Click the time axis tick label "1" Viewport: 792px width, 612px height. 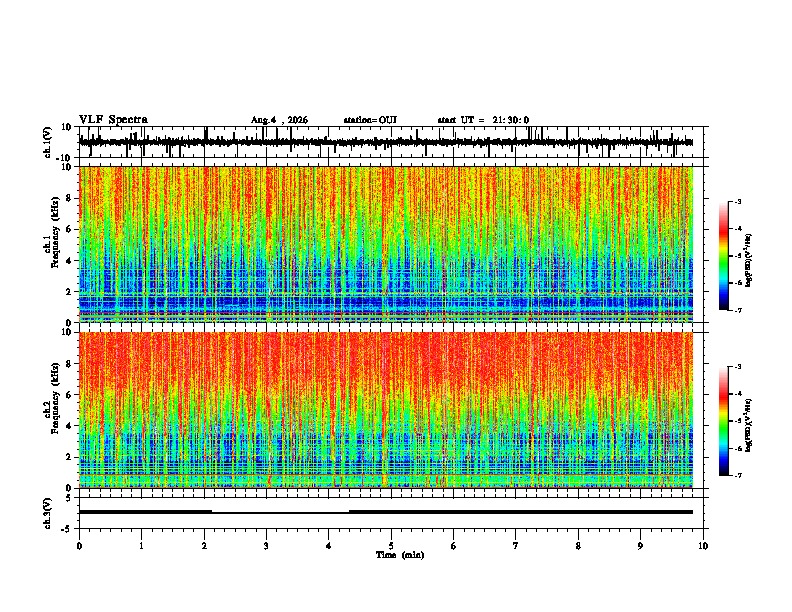[141, 546]
